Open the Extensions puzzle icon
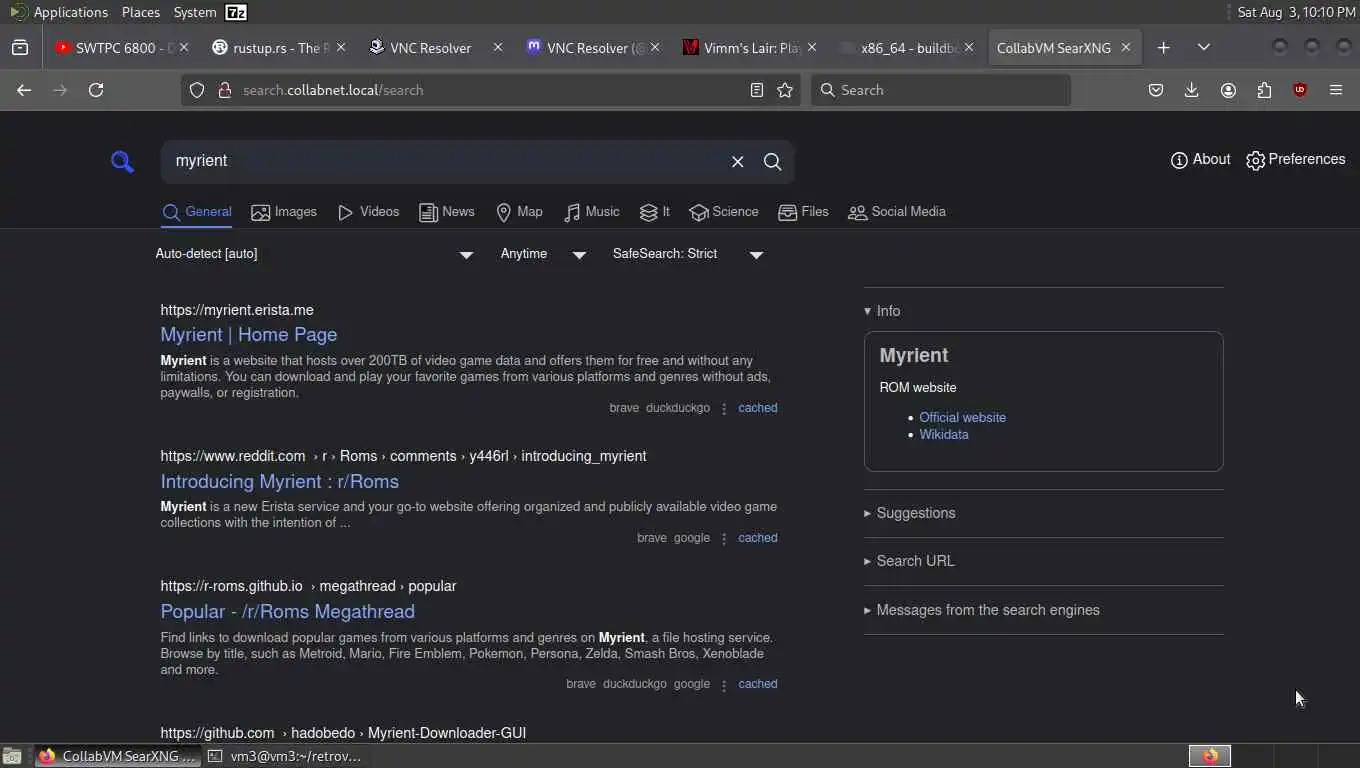Image resolution: width=1360 pixels, height=768 pixels. (1264, 90)
